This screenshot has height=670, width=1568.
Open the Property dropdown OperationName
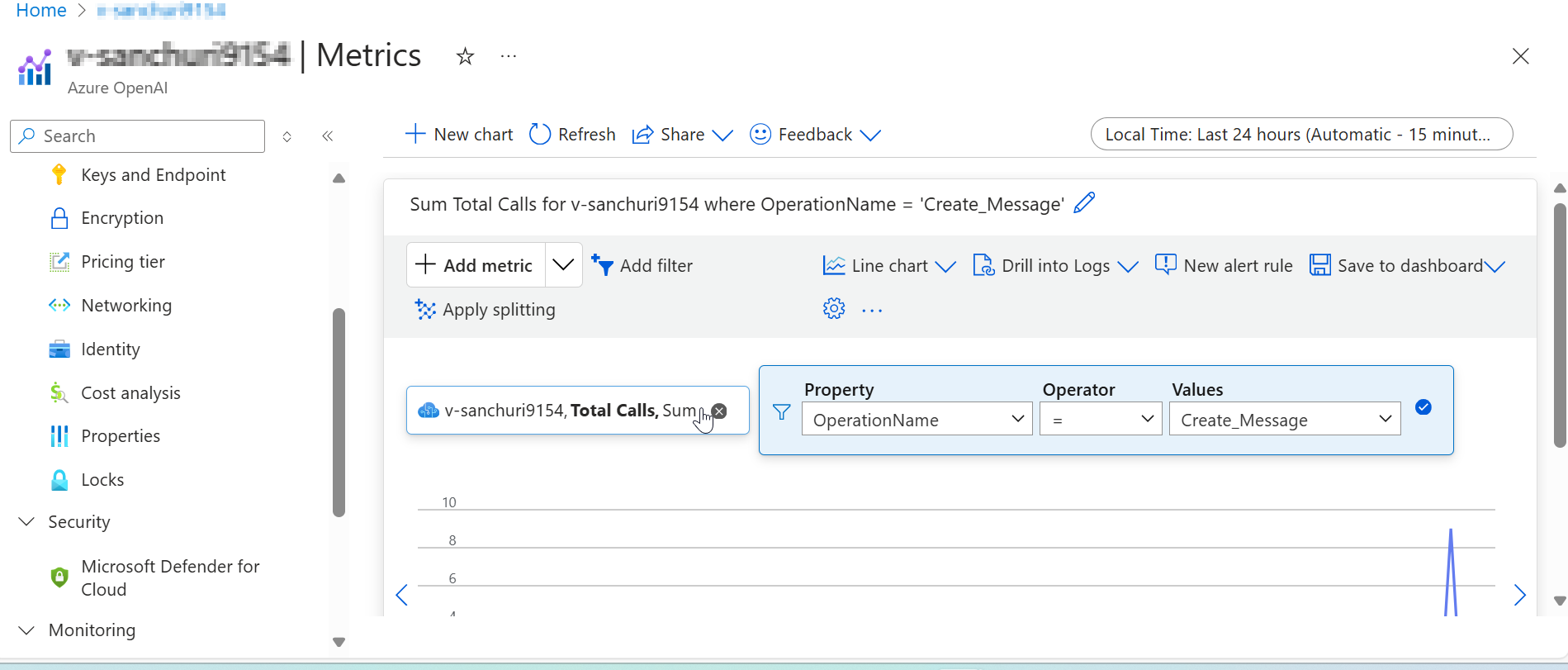[x=917, y=419]
